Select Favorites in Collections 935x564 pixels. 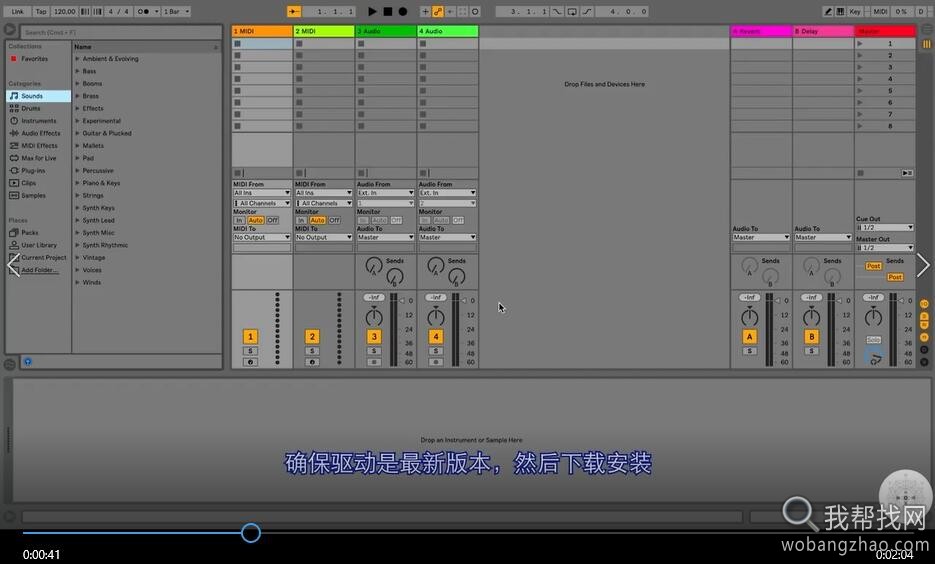click(35, 59)
